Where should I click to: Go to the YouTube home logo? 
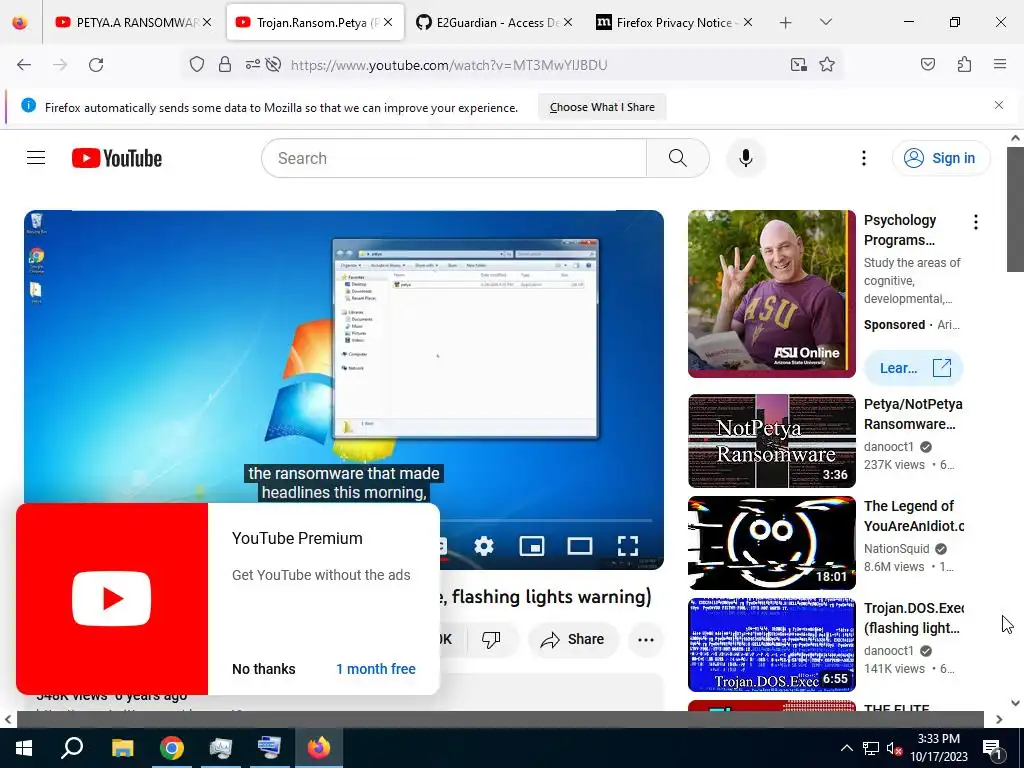click(x=117, y=158)
